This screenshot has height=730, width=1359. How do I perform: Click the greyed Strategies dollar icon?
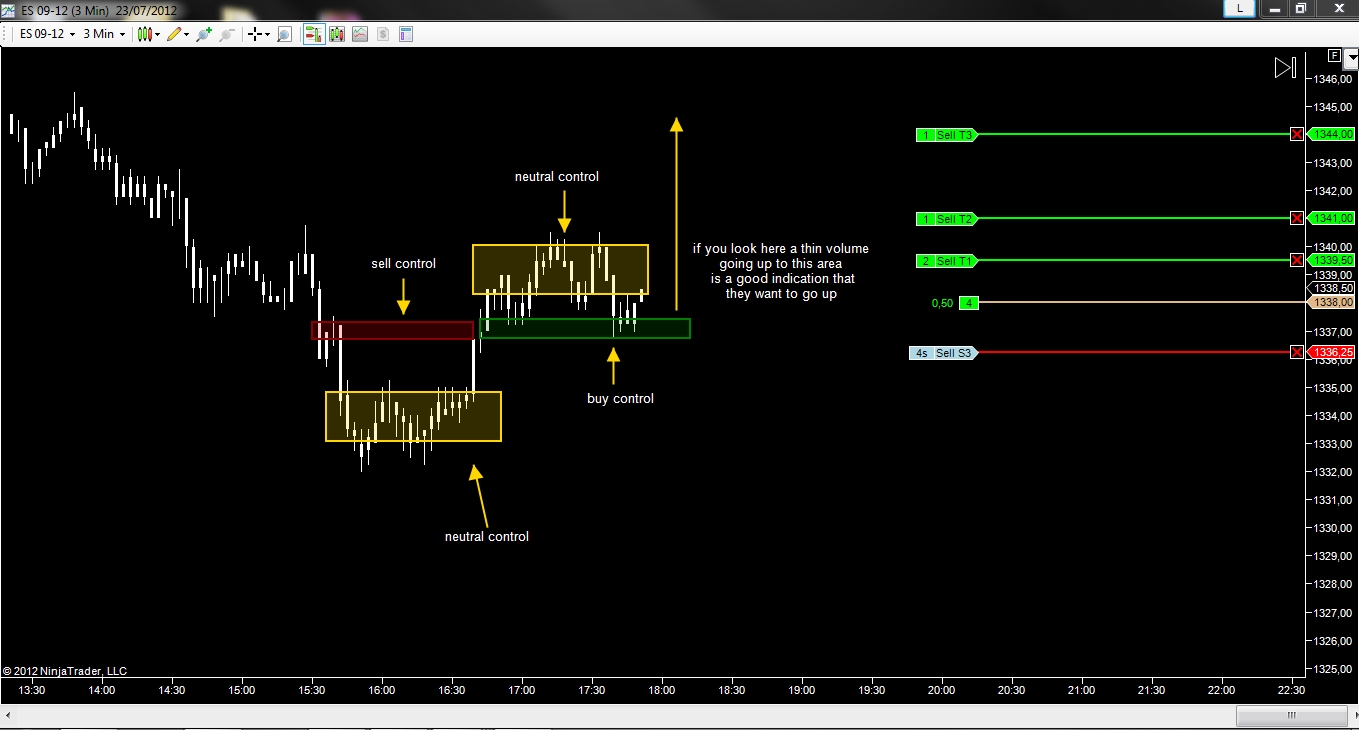[383, 34]
